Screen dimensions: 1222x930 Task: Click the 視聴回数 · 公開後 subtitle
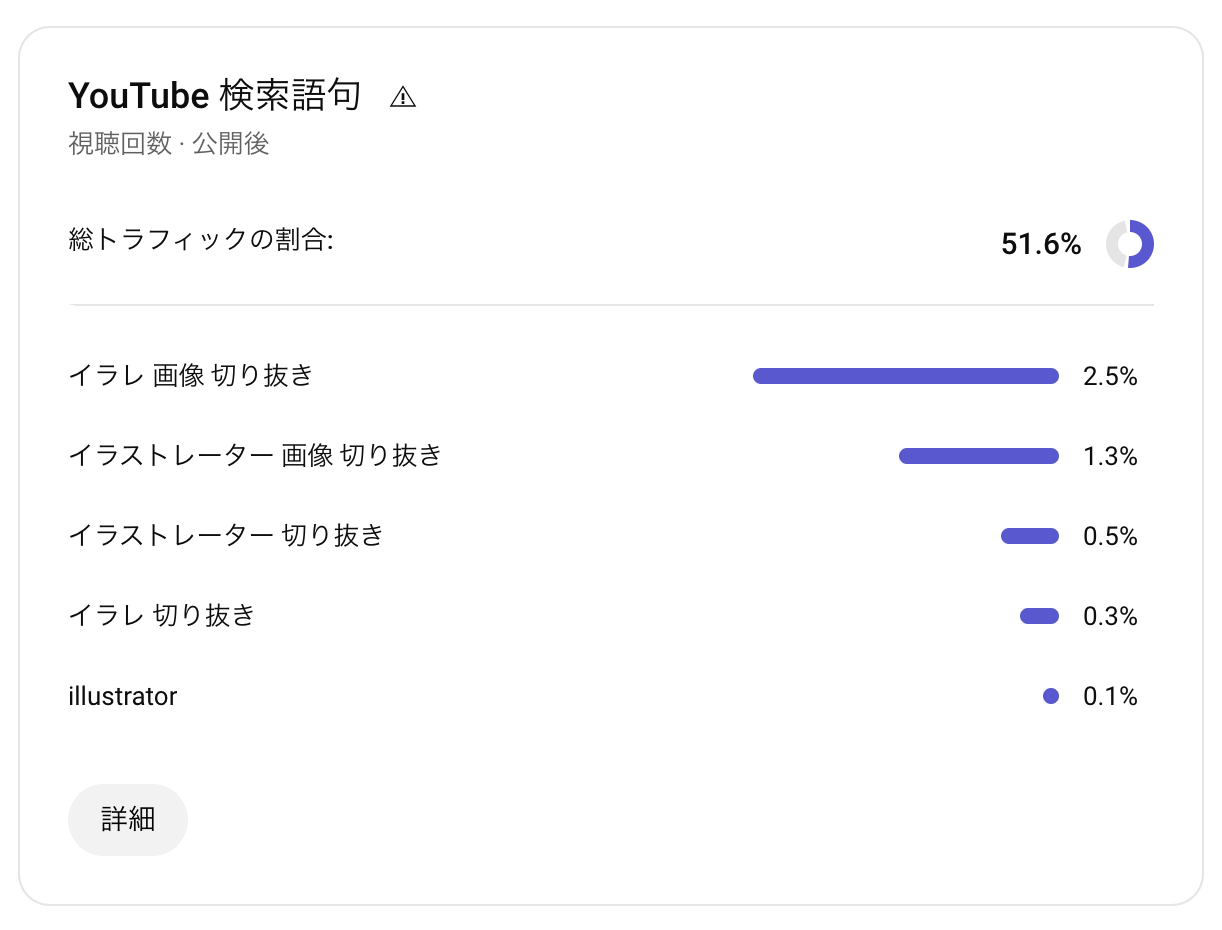[x=169, y=144]
